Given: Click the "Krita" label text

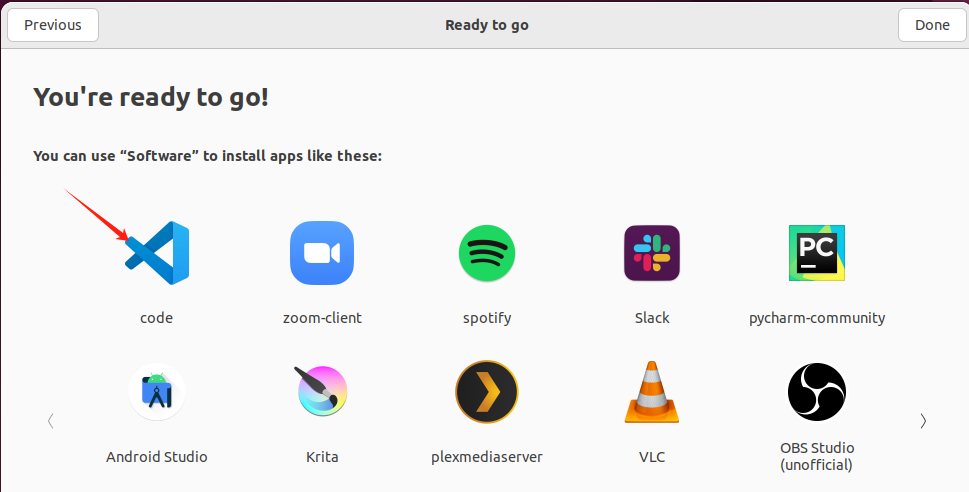Looking at the screenshot, I should [x=322, y=457].
